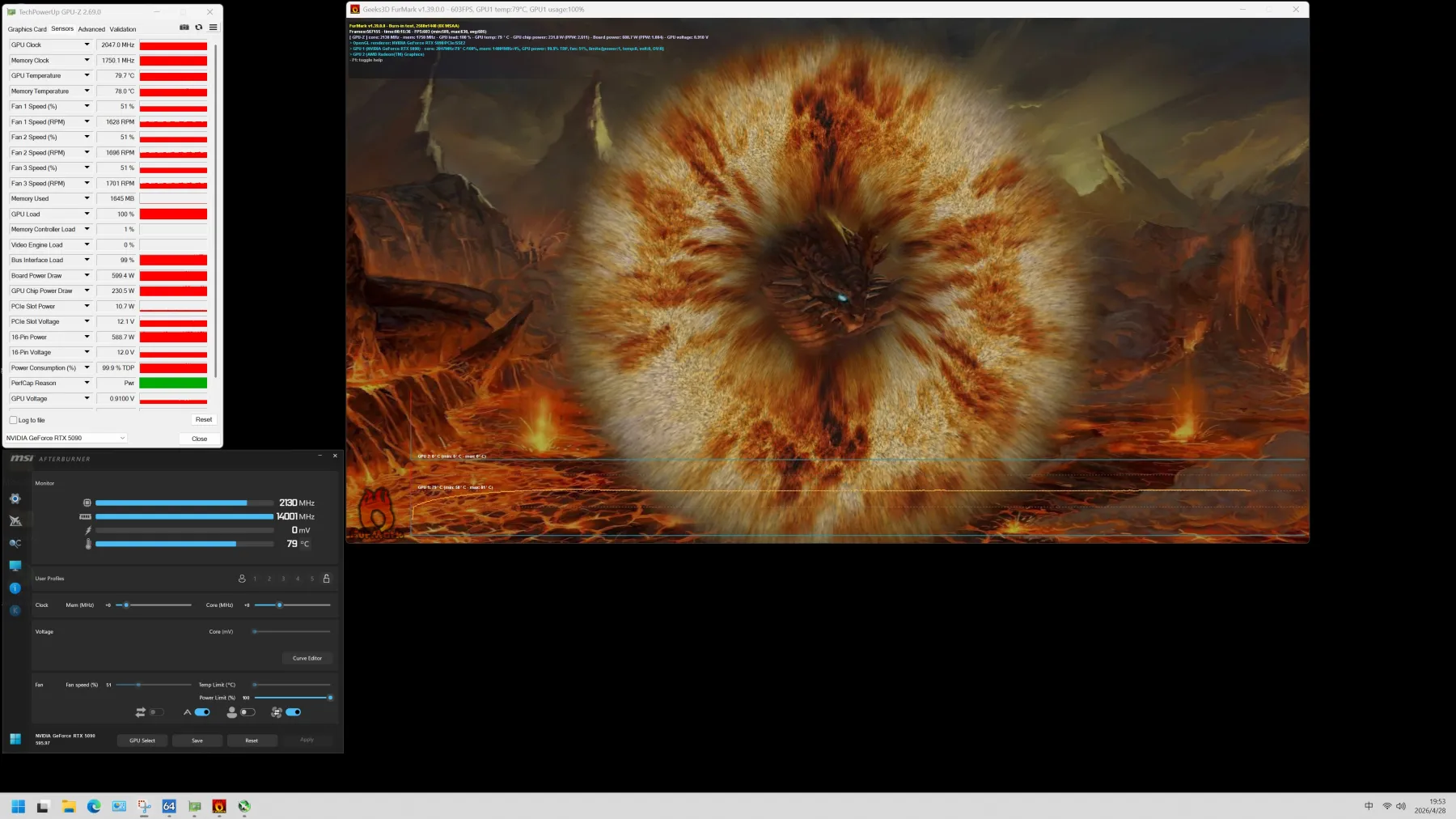
Task: Open FurMark from the Windows taskbar
Action: (x=219, y=806)
